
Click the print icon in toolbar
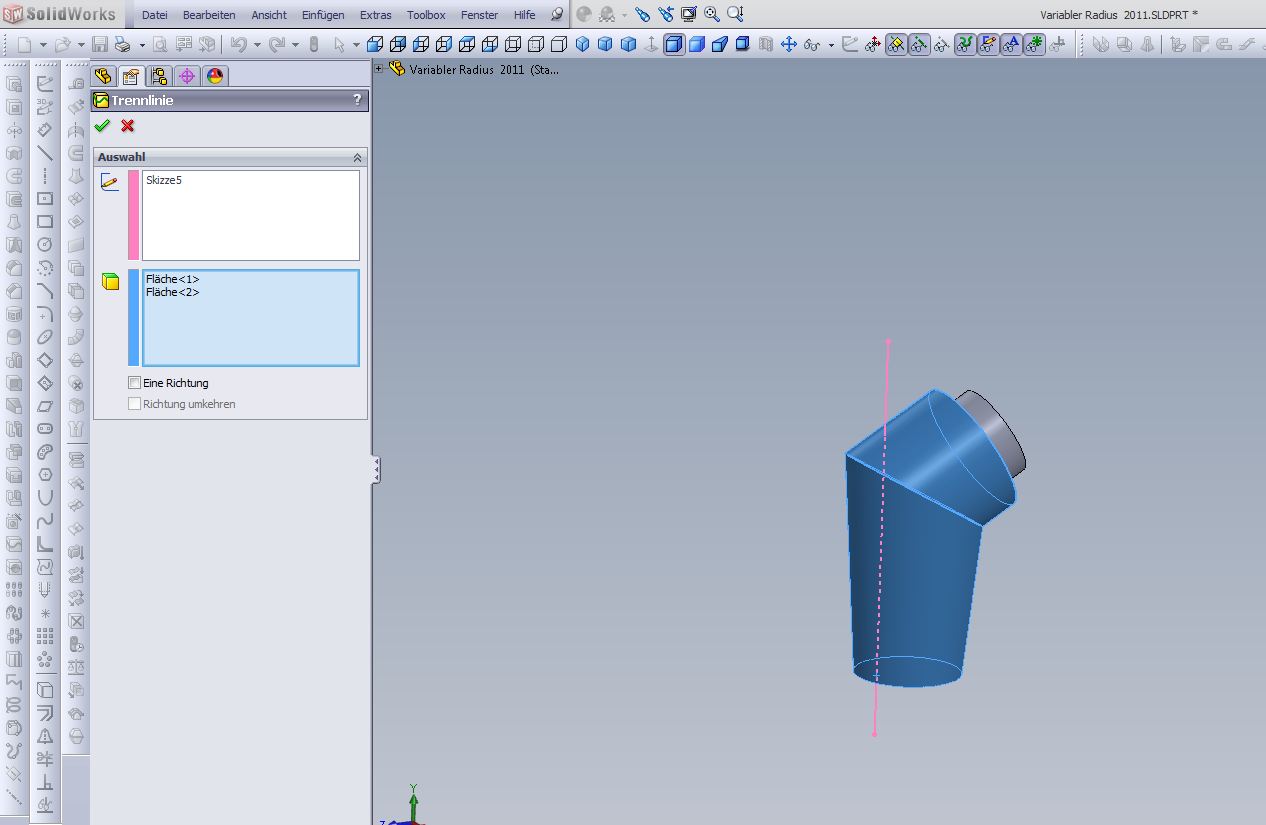pyautogui.click(x=122, y=44)
